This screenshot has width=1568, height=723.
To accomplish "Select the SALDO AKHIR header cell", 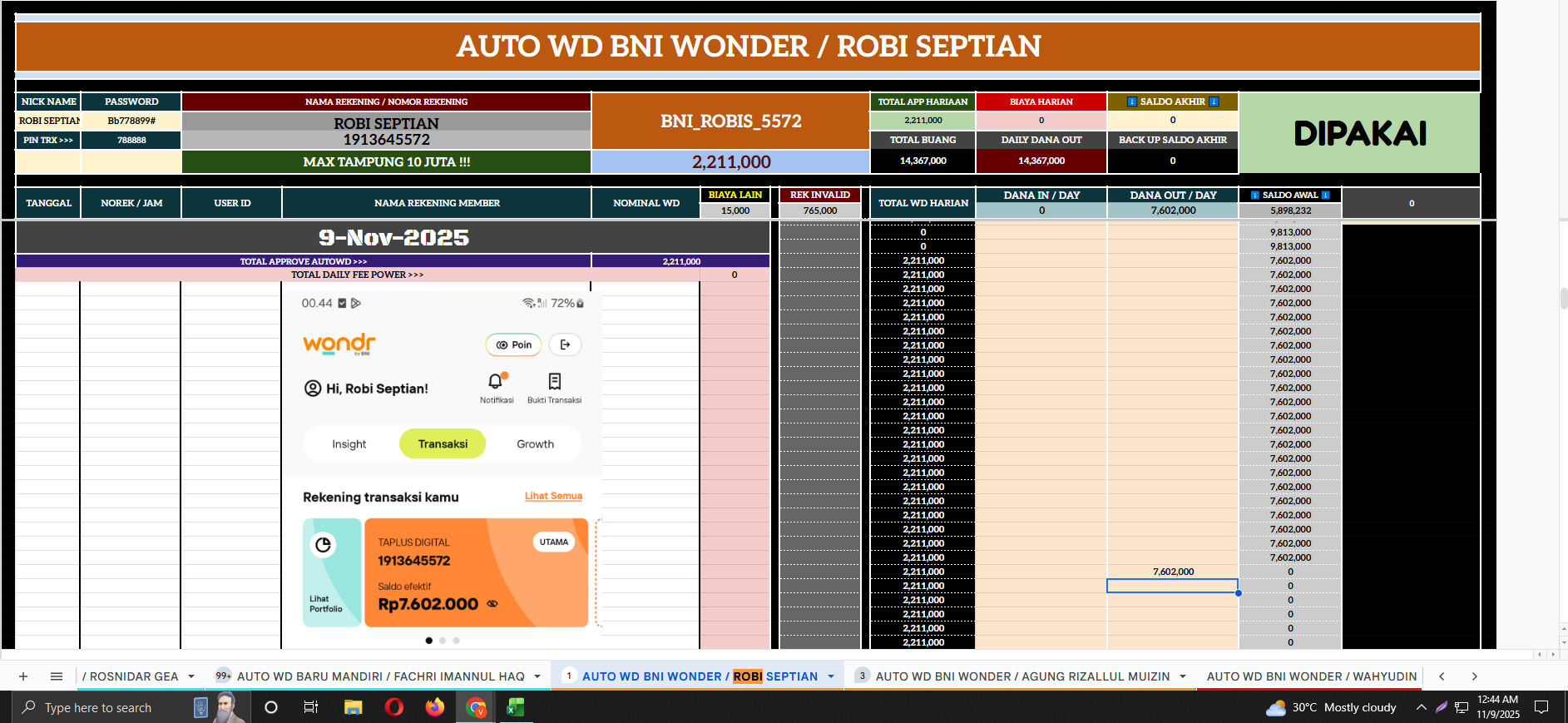I will [x=1173, y=102].
